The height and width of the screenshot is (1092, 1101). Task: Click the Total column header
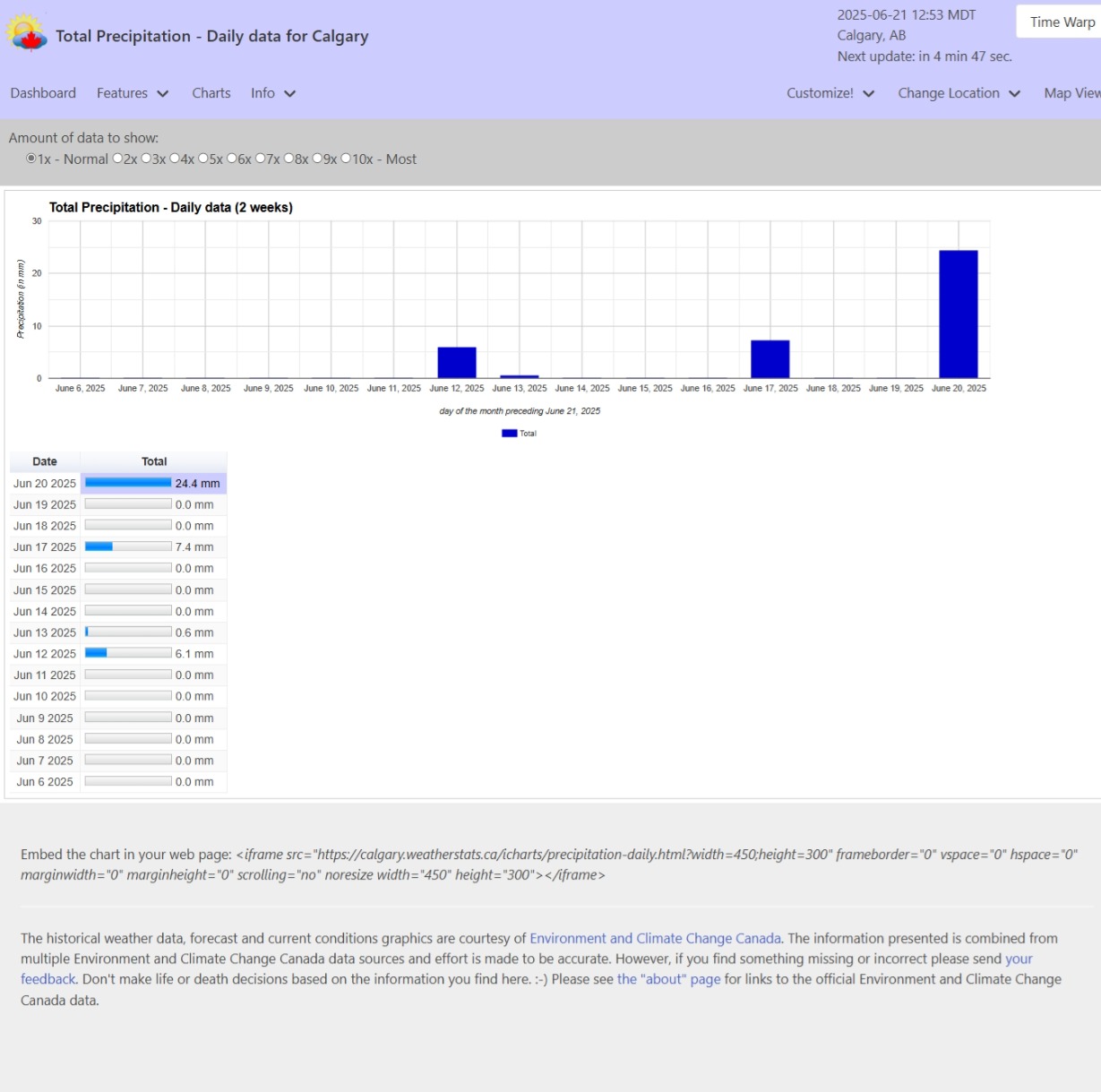point(154,461)
